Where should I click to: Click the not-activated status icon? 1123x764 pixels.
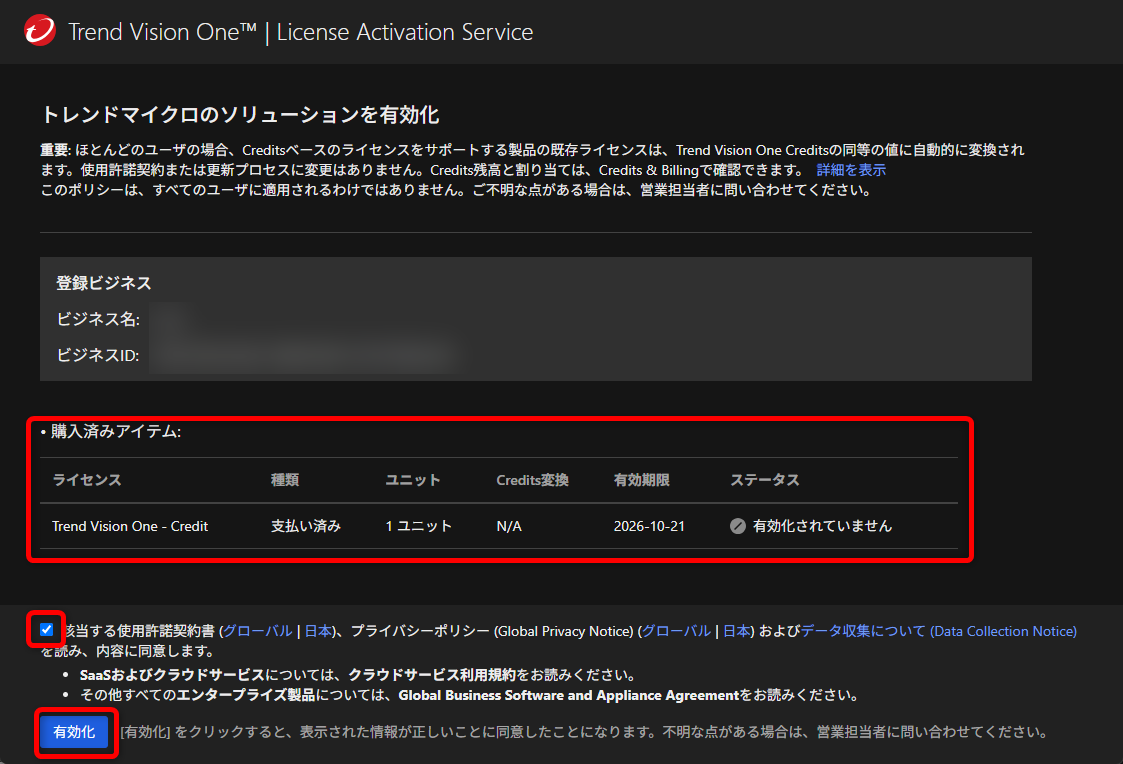(x=738, y=526)
